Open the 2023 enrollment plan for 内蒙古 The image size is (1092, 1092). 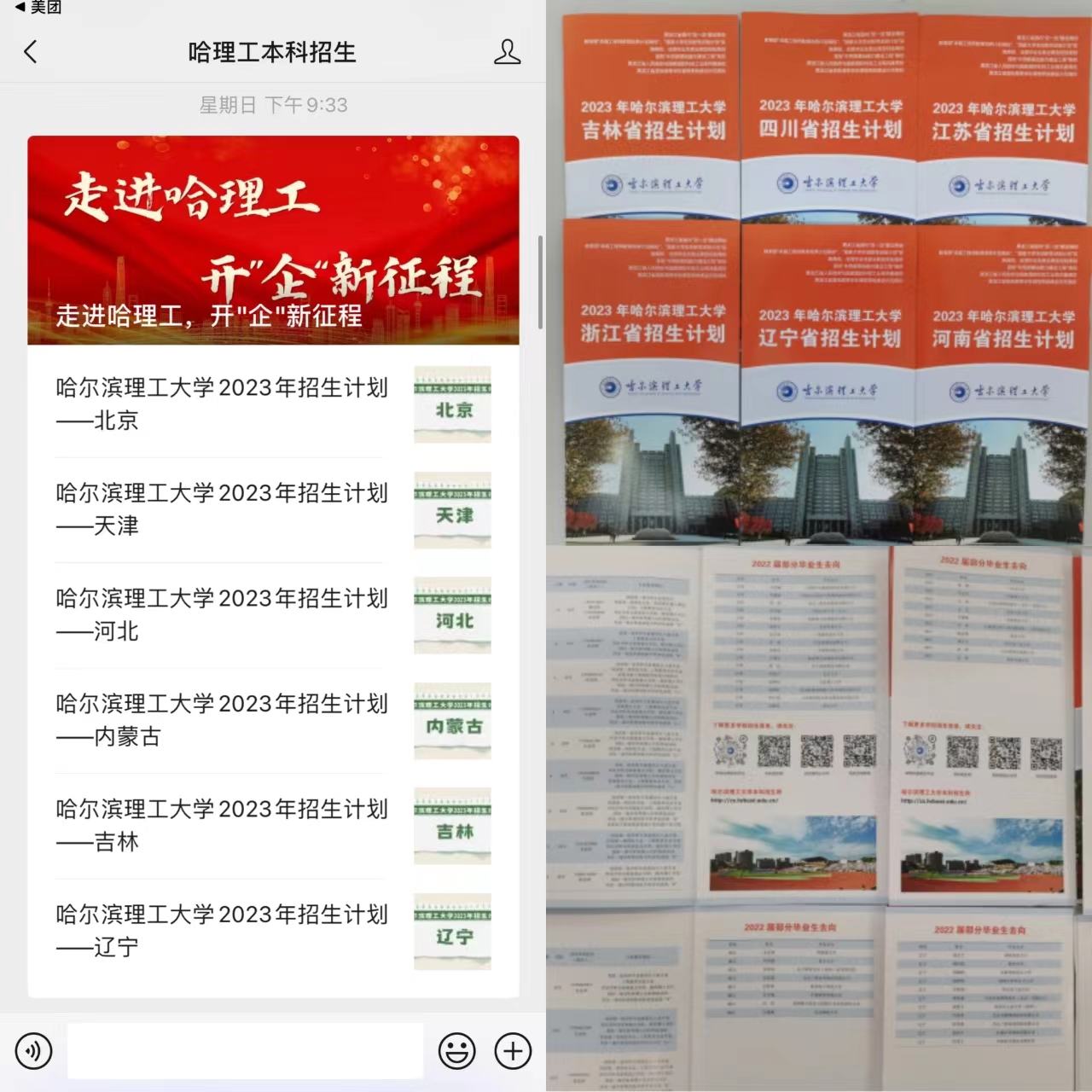click(222, 720)
